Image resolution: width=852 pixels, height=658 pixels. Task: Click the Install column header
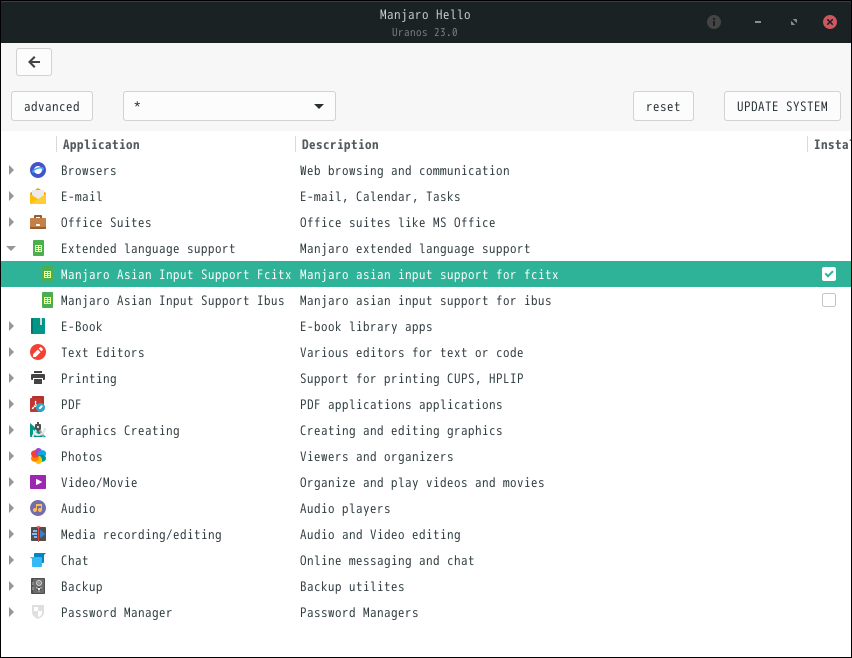click(830, 145)
